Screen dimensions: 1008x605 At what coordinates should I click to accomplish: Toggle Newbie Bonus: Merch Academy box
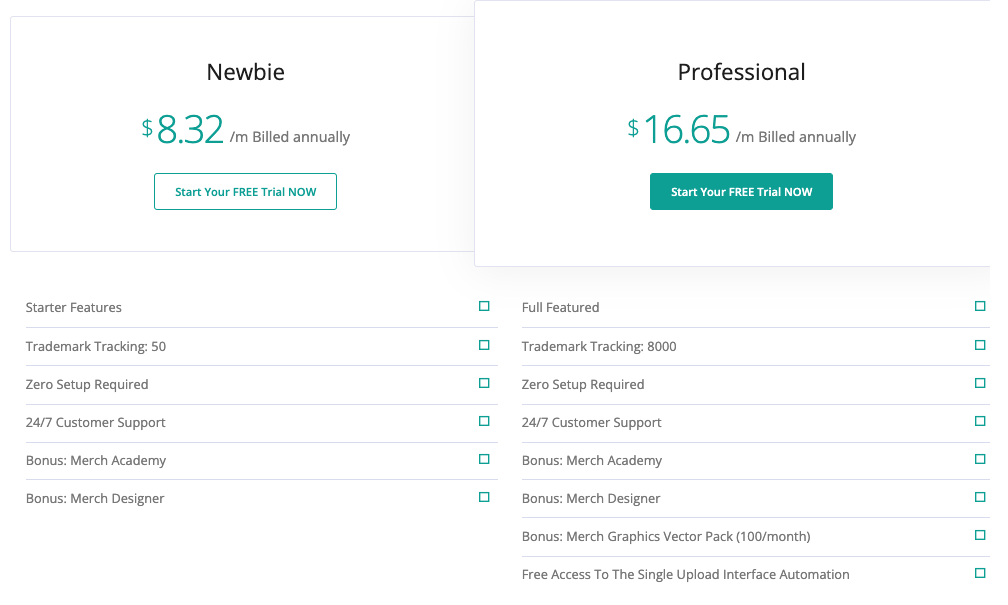tap(484, 459)
